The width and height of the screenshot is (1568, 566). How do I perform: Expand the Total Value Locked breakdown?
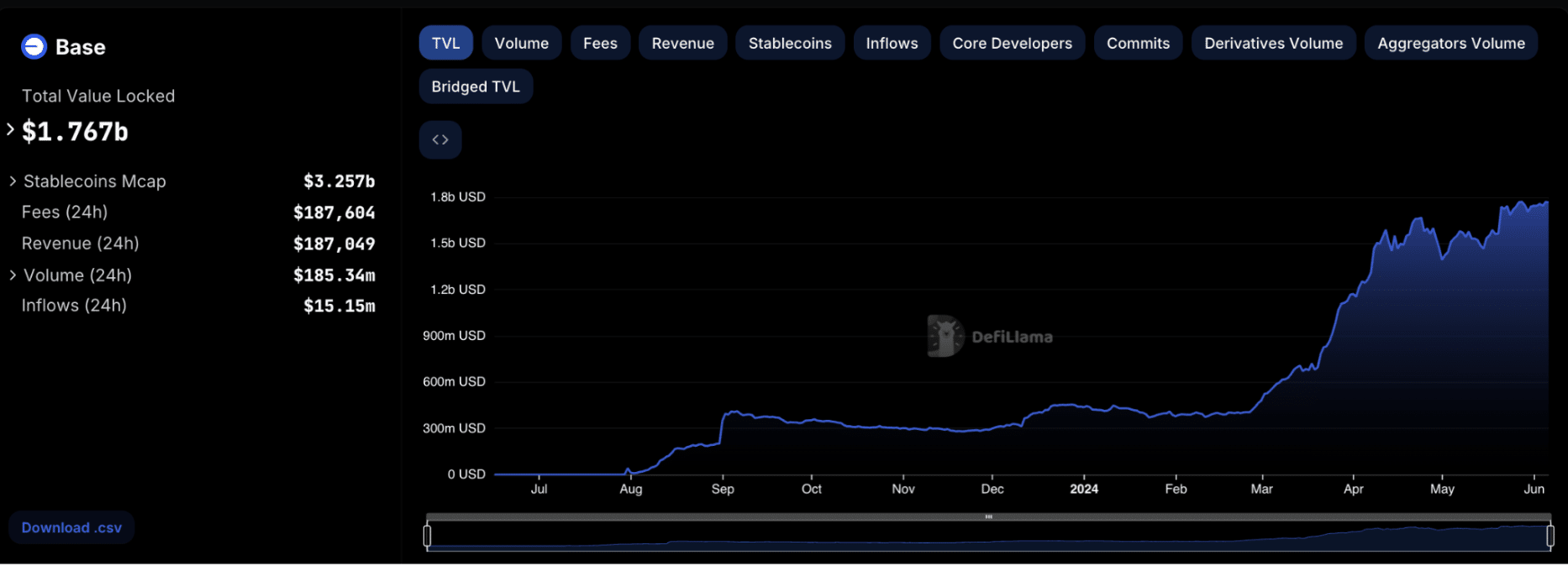pos(10,129)
